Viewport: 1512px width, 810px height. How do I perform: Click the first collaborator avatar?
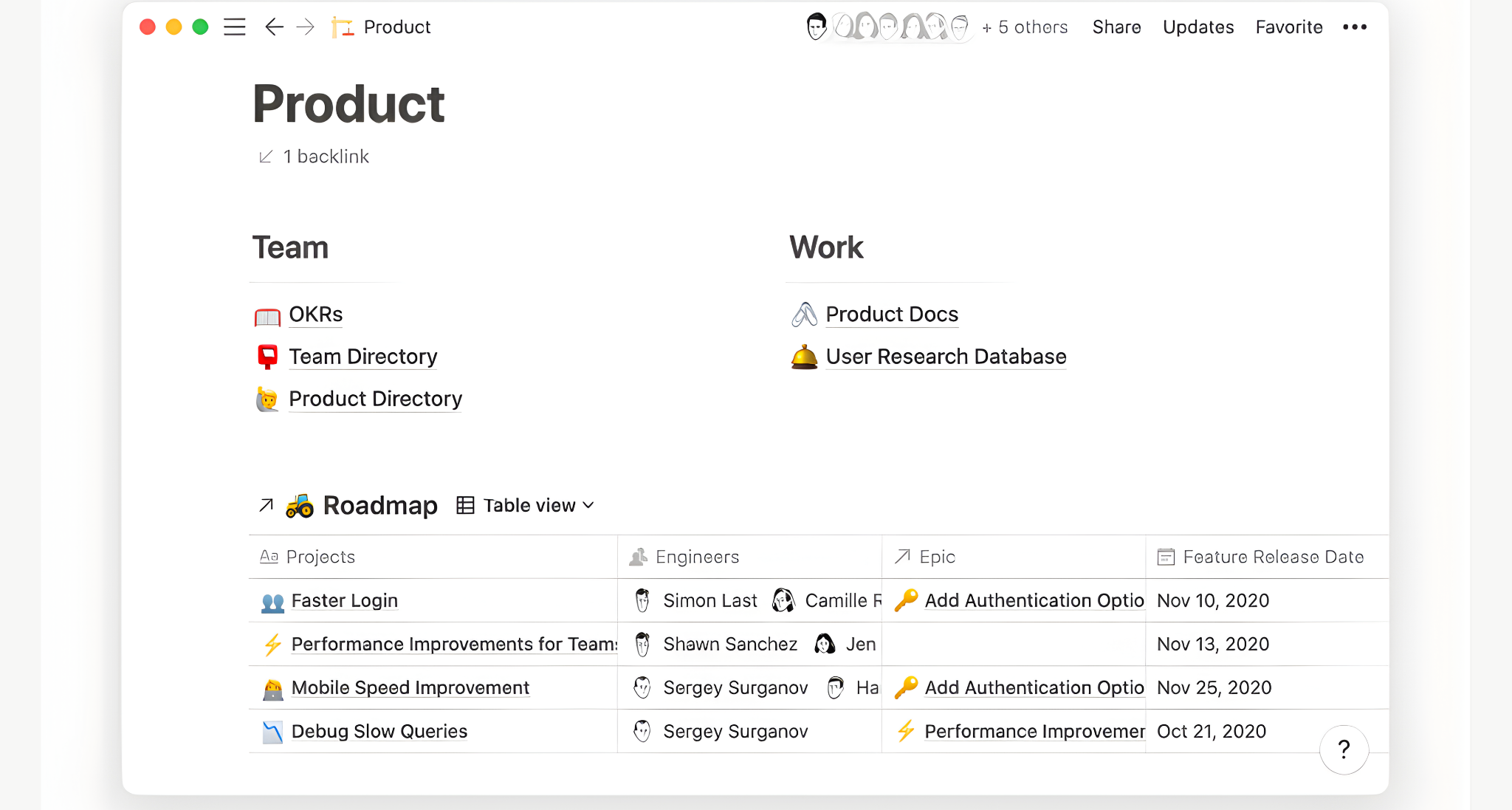[x=816, y=27]
